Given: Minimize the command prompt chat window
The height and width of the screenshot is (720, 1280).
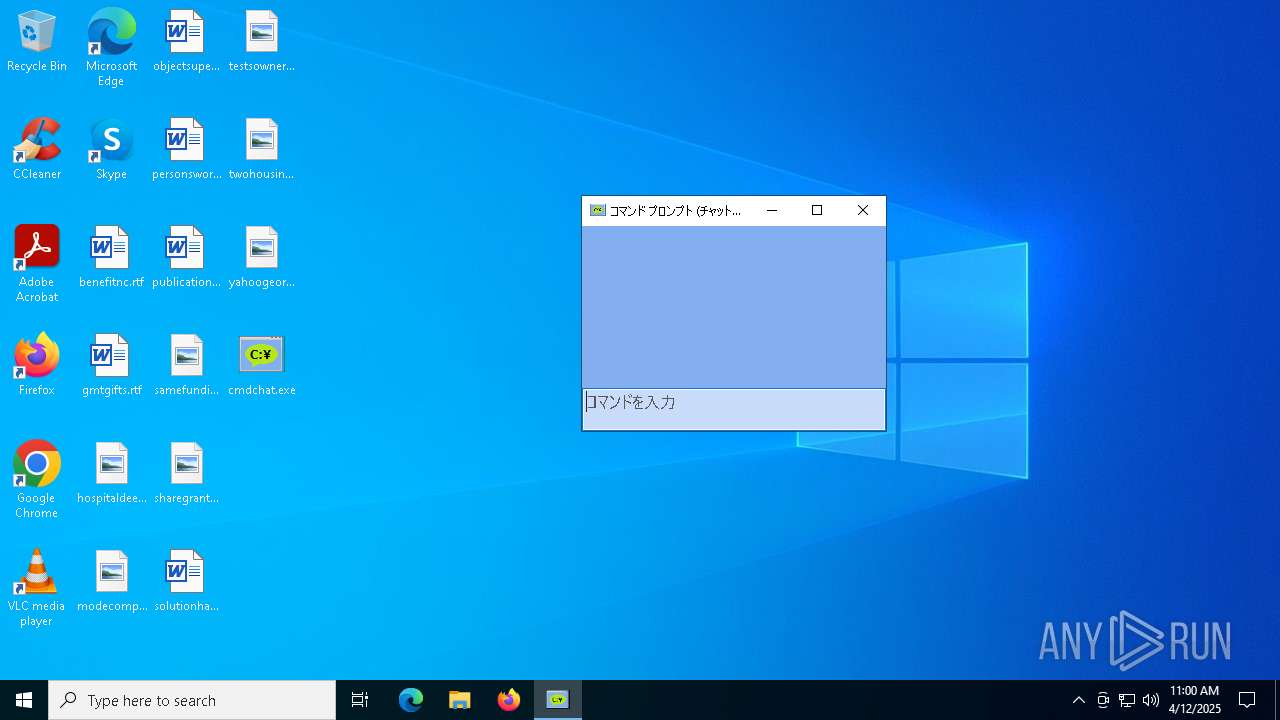Looking at the screenshot, I should pyautogui.click(x=771, y=211).
